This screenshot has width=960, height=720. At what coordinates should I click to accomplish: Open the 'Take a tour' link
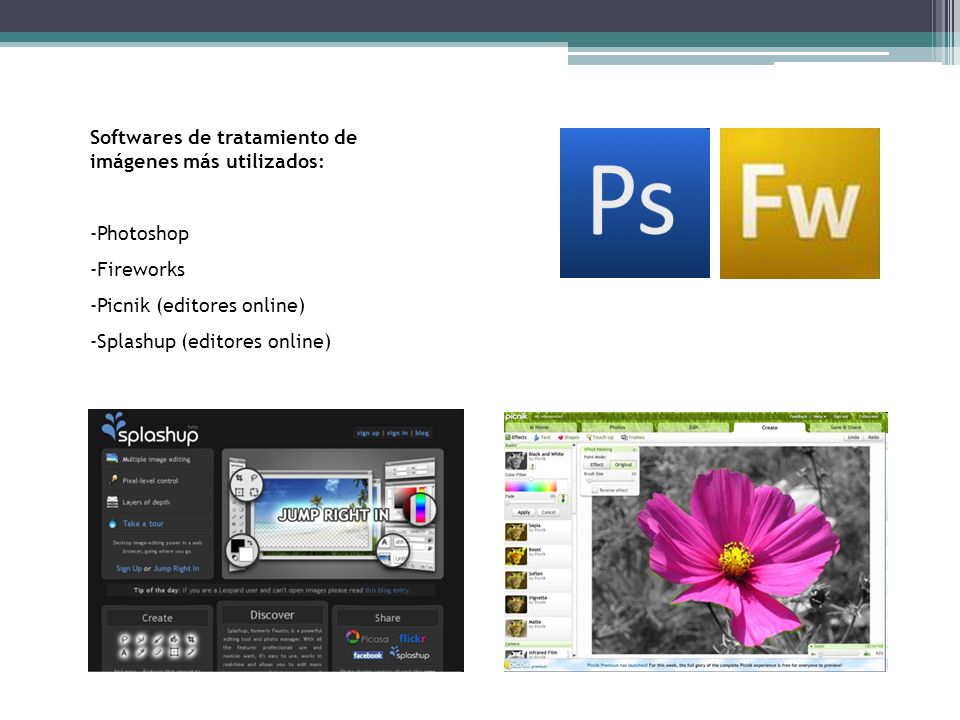tap(143, 523)
